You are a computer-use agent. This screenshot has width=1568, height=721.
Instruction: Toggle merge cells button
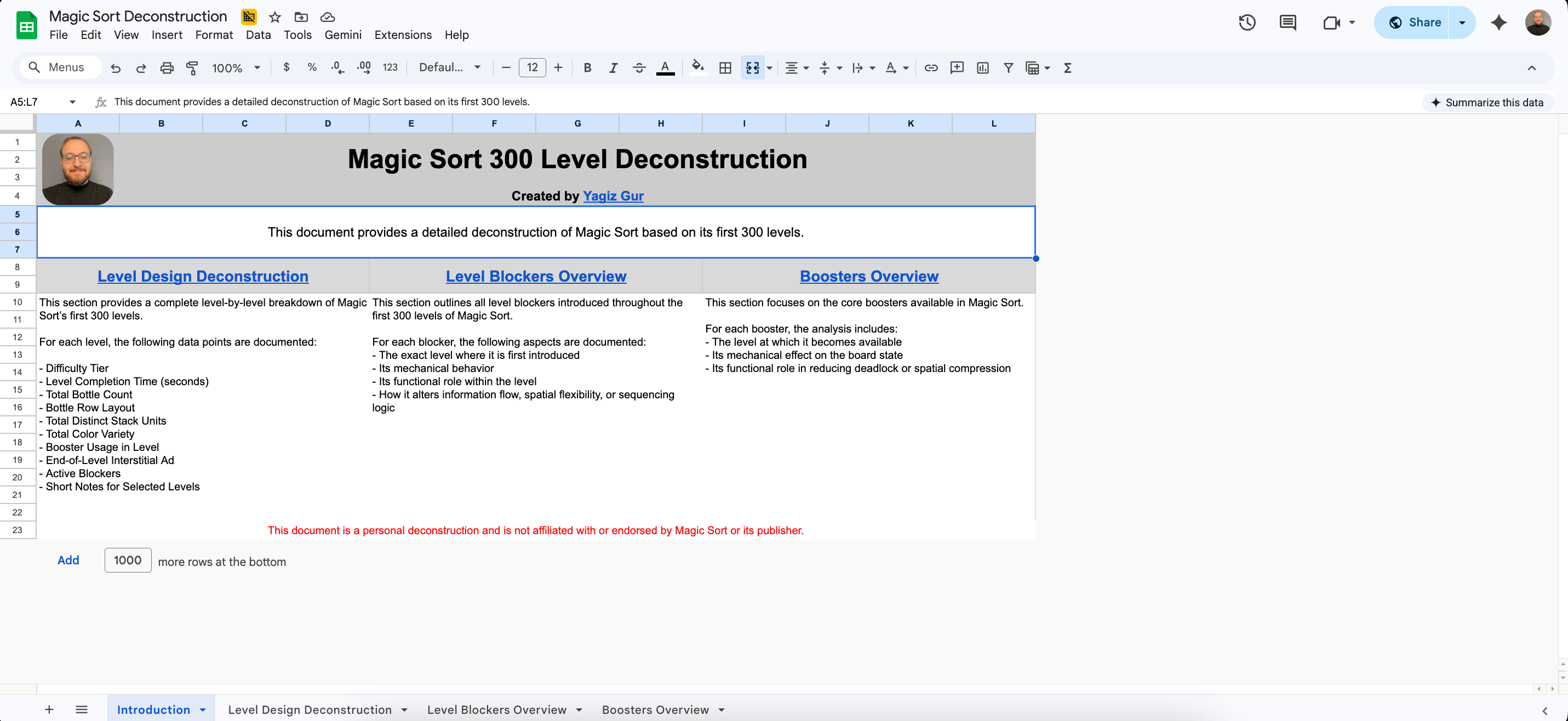752,67
